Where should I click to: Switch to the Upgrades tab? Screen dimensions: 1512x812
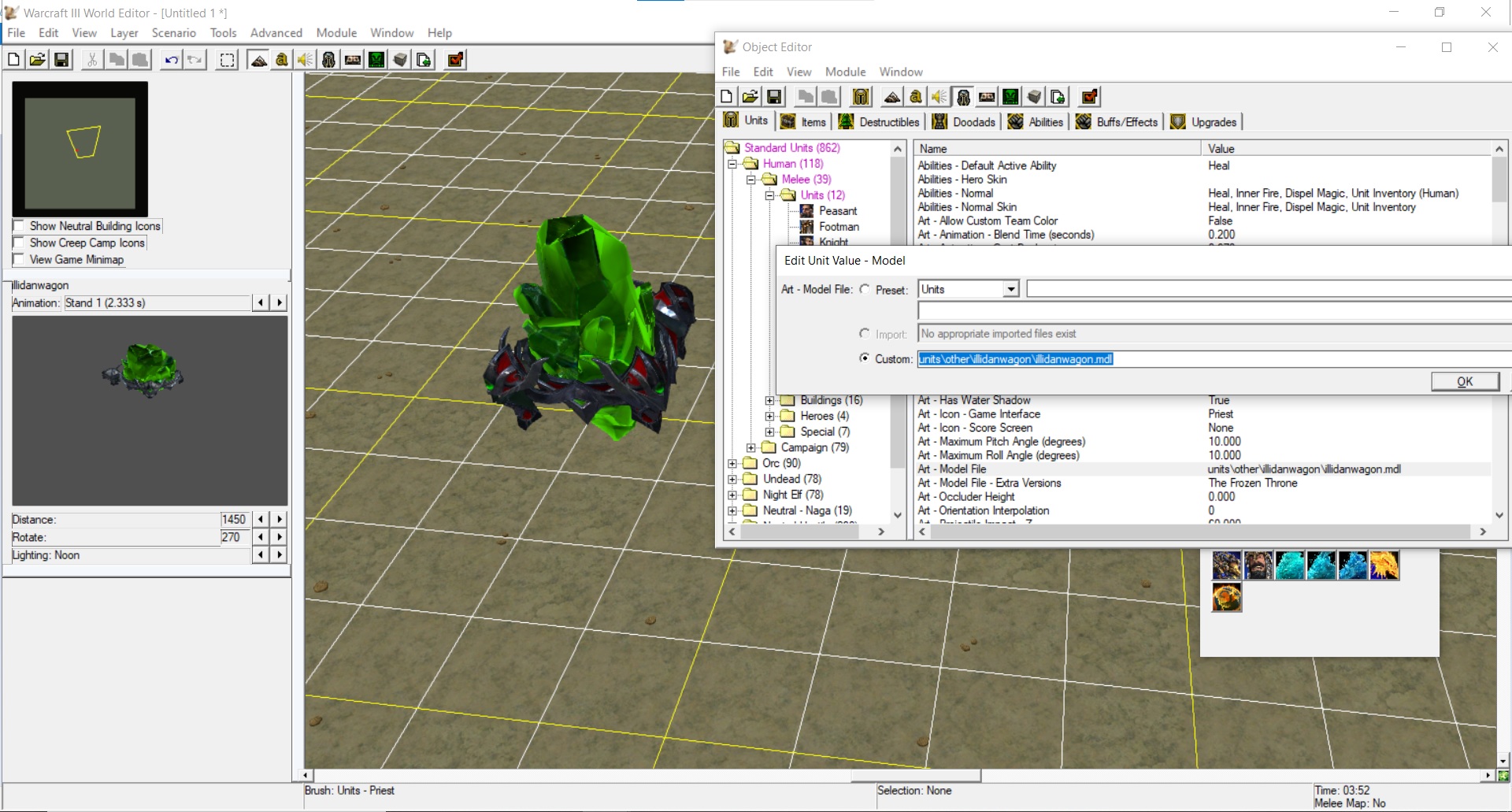click(1204, 122)
